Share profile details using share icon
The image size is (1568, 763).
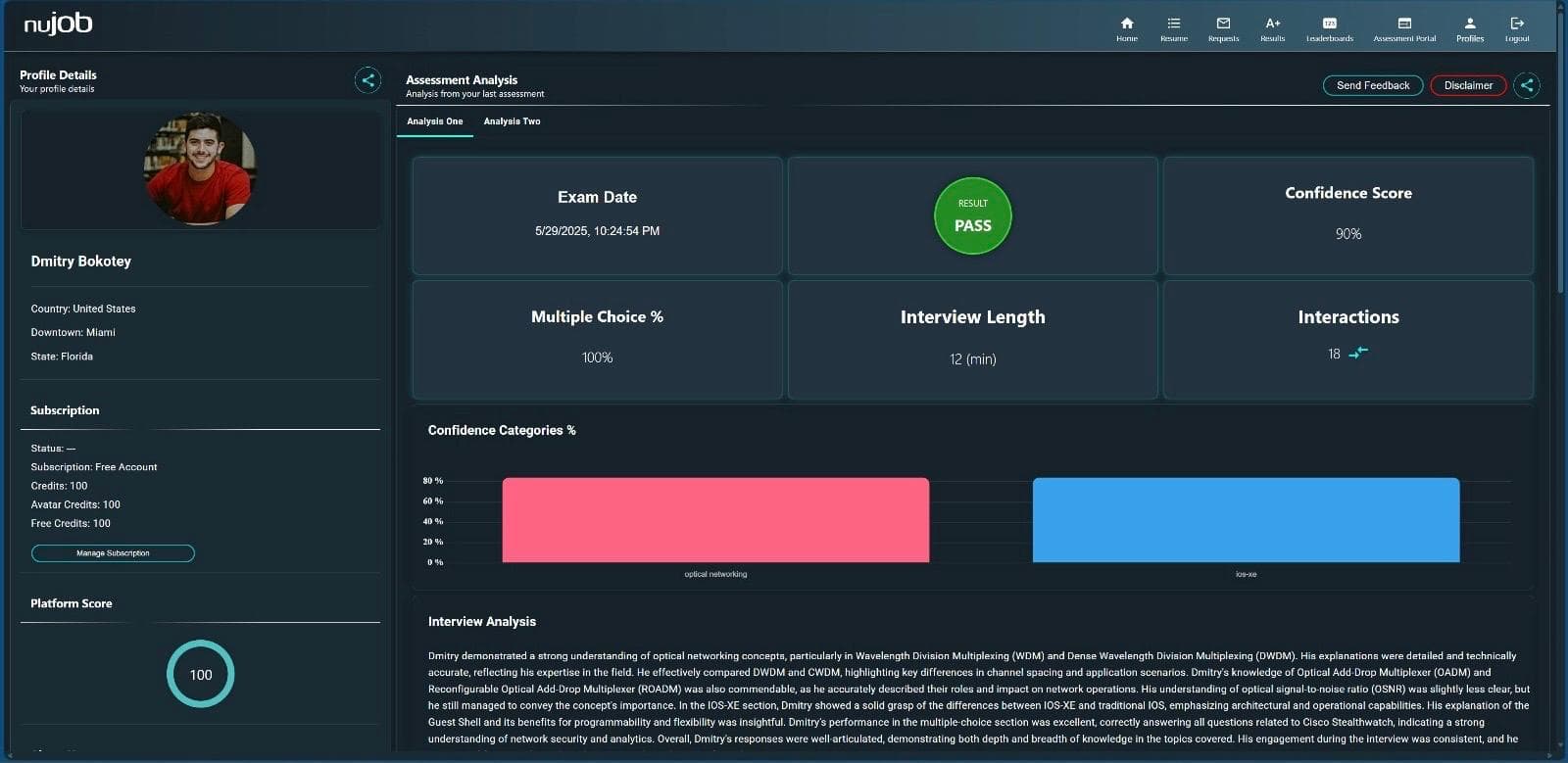coord(367,80)
